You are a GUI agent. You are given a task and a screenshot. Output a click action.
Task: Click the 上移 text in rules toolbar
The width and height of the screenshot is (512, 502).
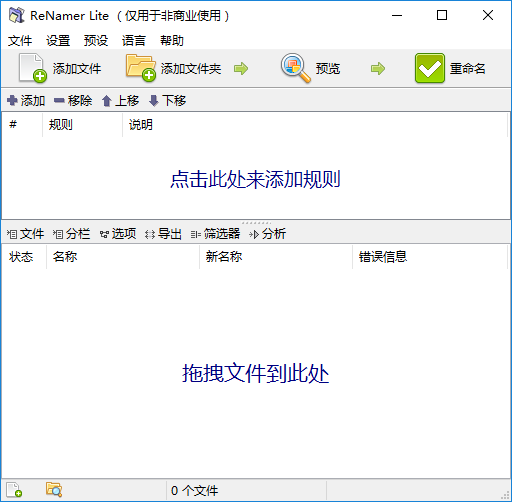click(x=127, y=101)
